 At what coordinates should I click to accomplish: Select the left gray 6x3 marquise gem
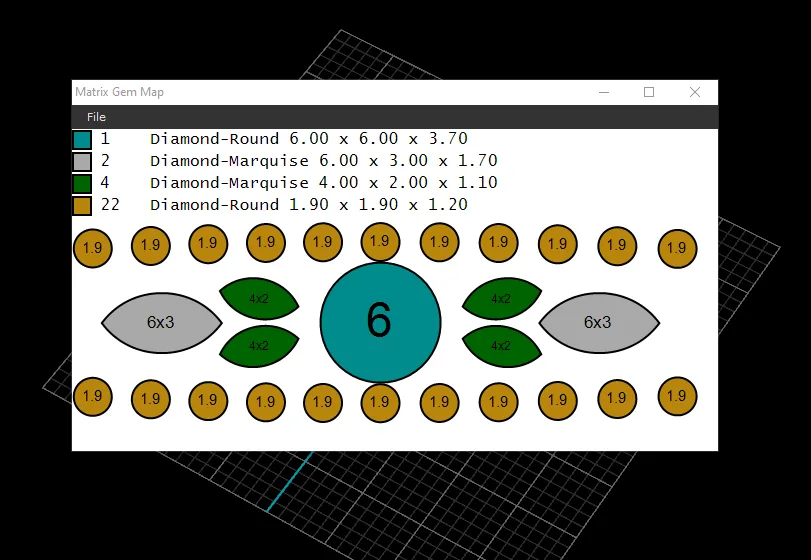point(161,323)
